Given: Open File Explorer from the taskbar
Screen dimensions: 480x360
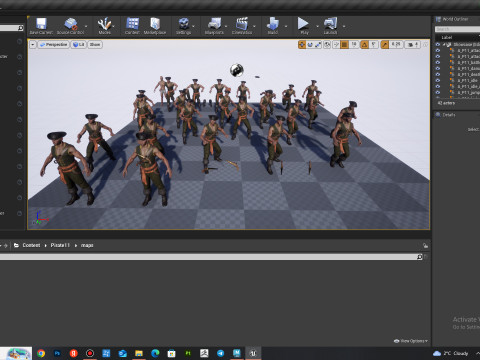Looking at the screenshot, I should 139,353.
